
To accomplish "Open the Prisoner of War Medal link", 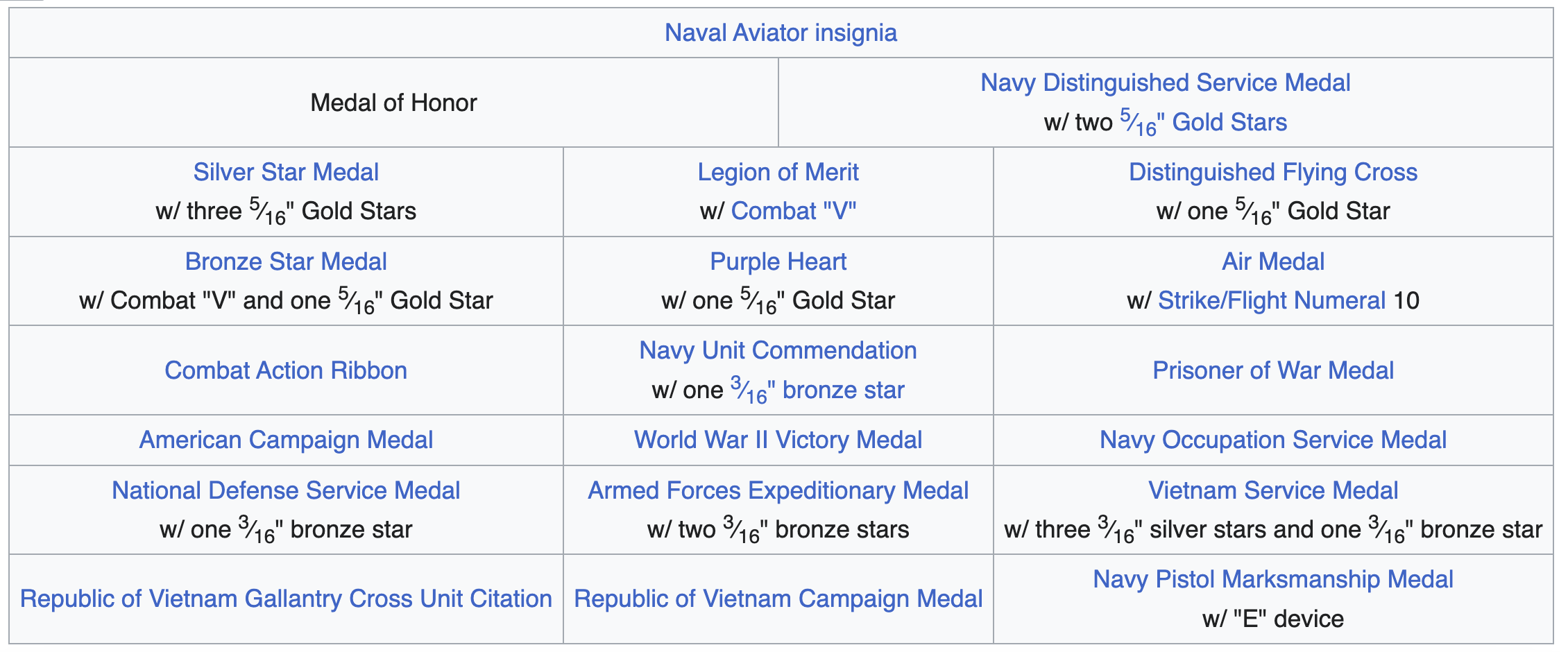I will tap(1272, 370).
